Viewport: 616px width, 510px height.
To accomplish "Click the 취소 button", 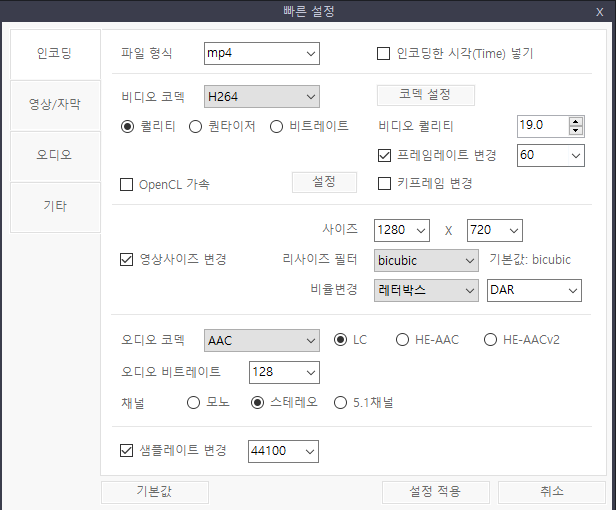I will 552,492.
